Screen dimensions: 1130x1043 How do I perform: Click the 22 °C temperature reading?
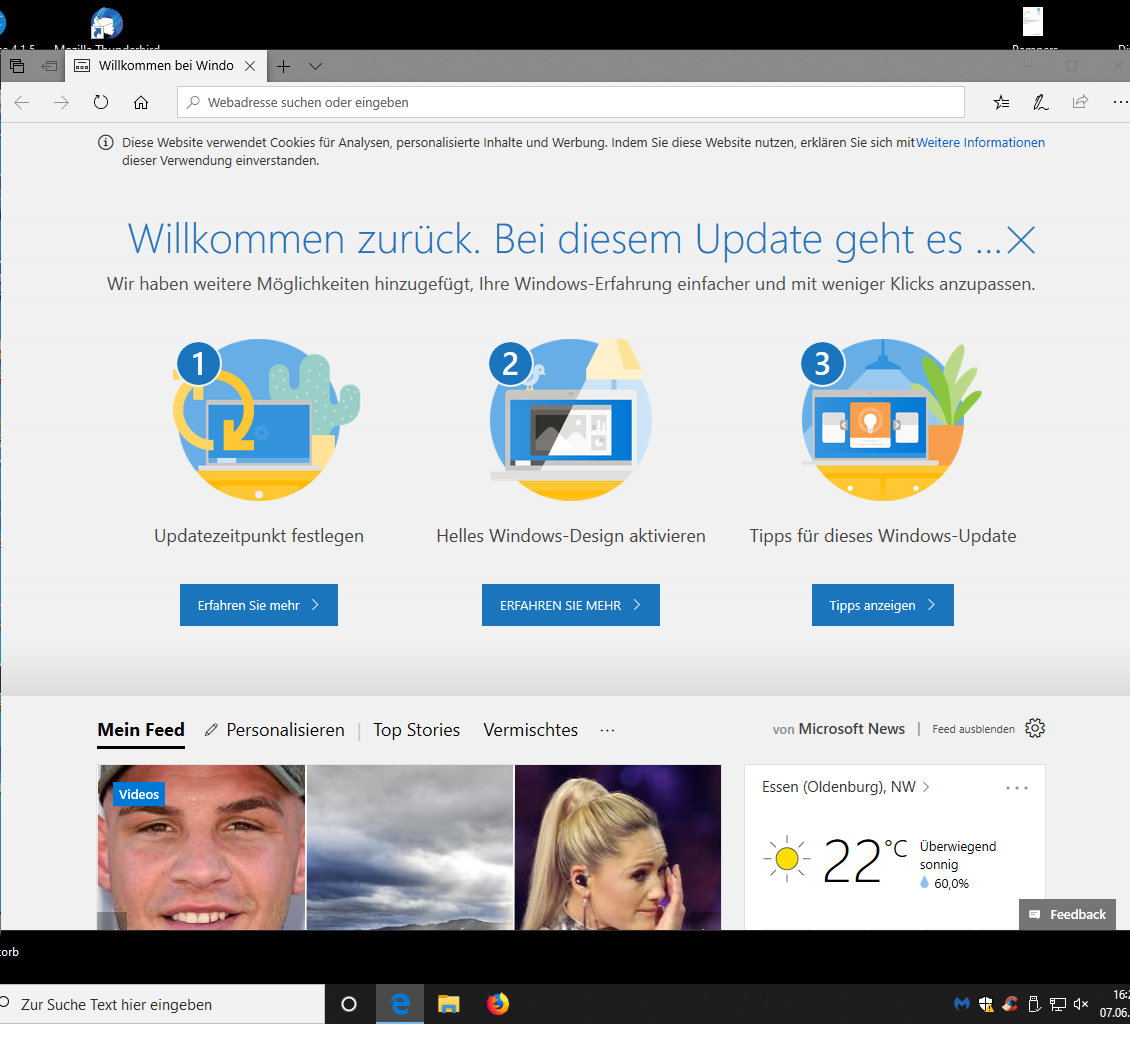pyautogui.click(x=864, y=860)
